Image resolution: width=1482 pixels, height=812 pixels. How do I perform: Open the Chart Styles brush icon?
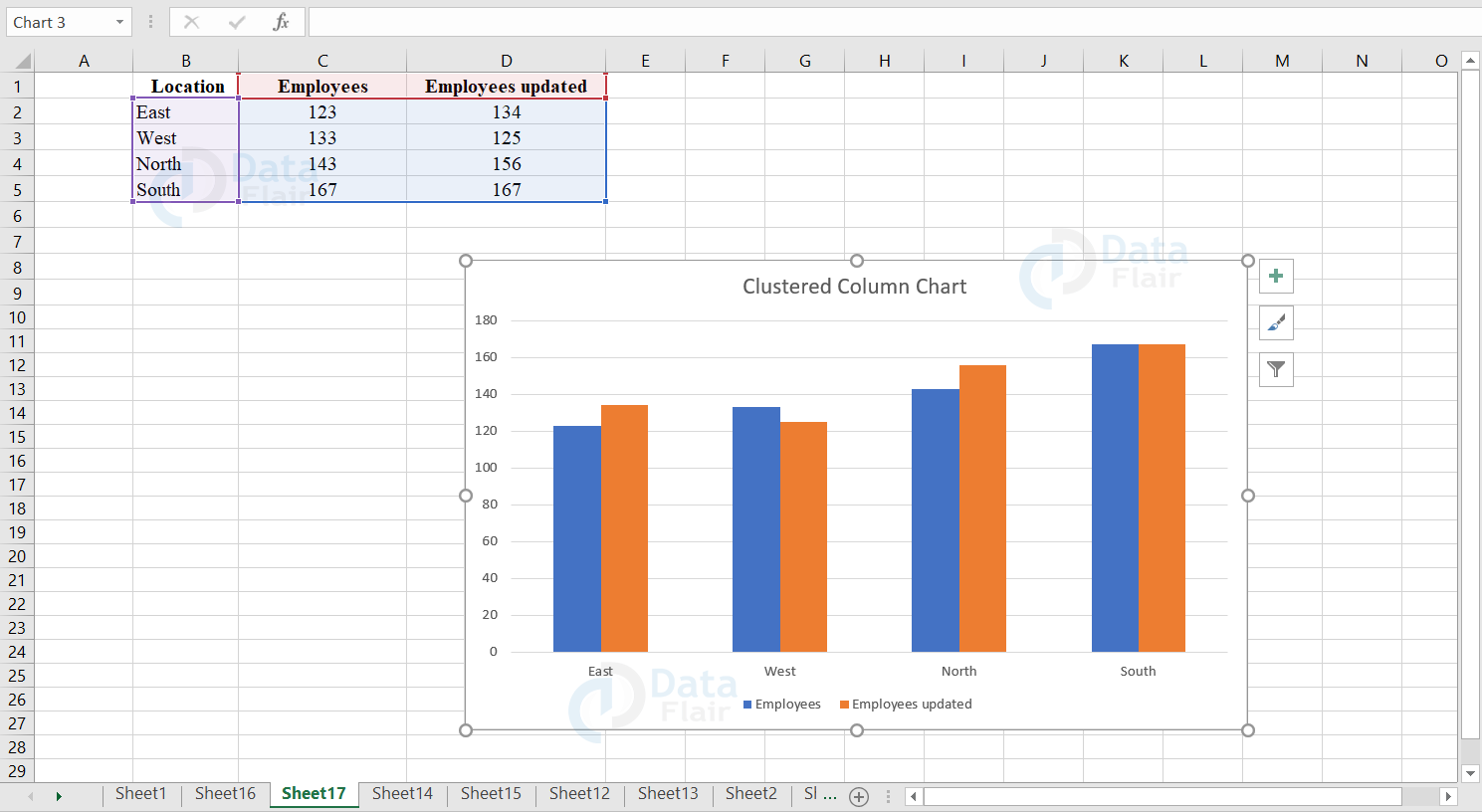(x=1276, y=322)
